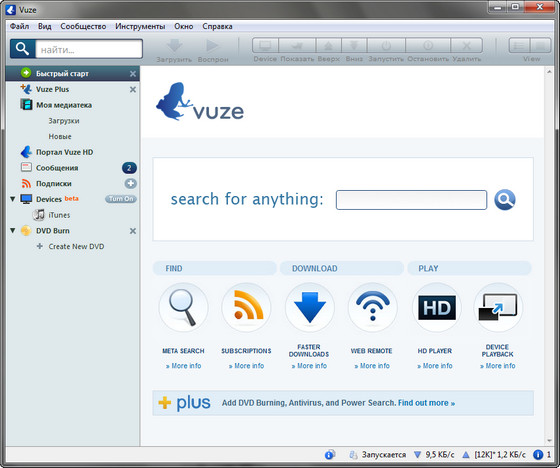Screen dimensions: 560x468
Task: Click the Find out more link
Action: tap(426, 403)
